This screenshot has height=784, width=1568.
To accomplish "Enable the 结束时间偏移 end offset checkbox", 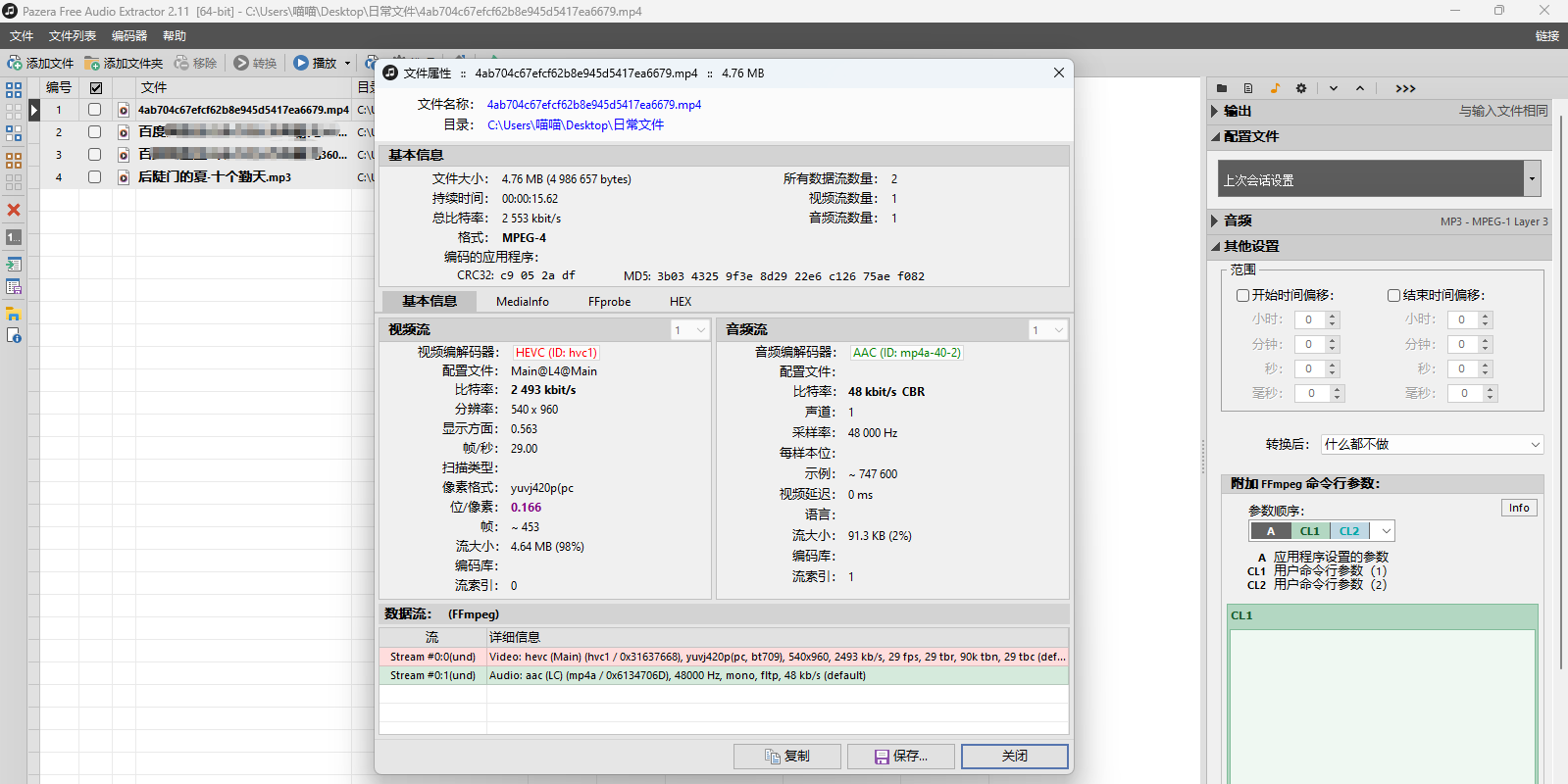I will click(x=1393, y=295).
